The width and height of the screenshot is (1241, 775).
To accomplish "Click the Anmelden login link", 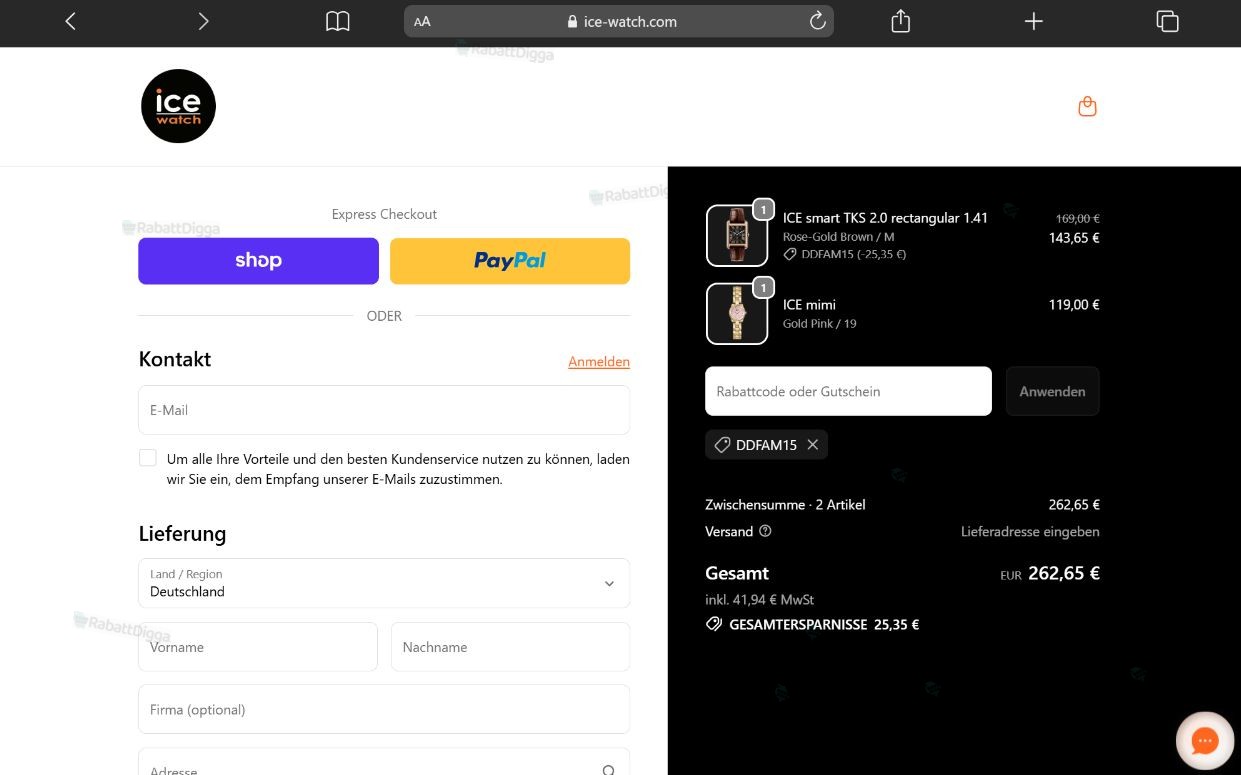I will click(599, 362).
